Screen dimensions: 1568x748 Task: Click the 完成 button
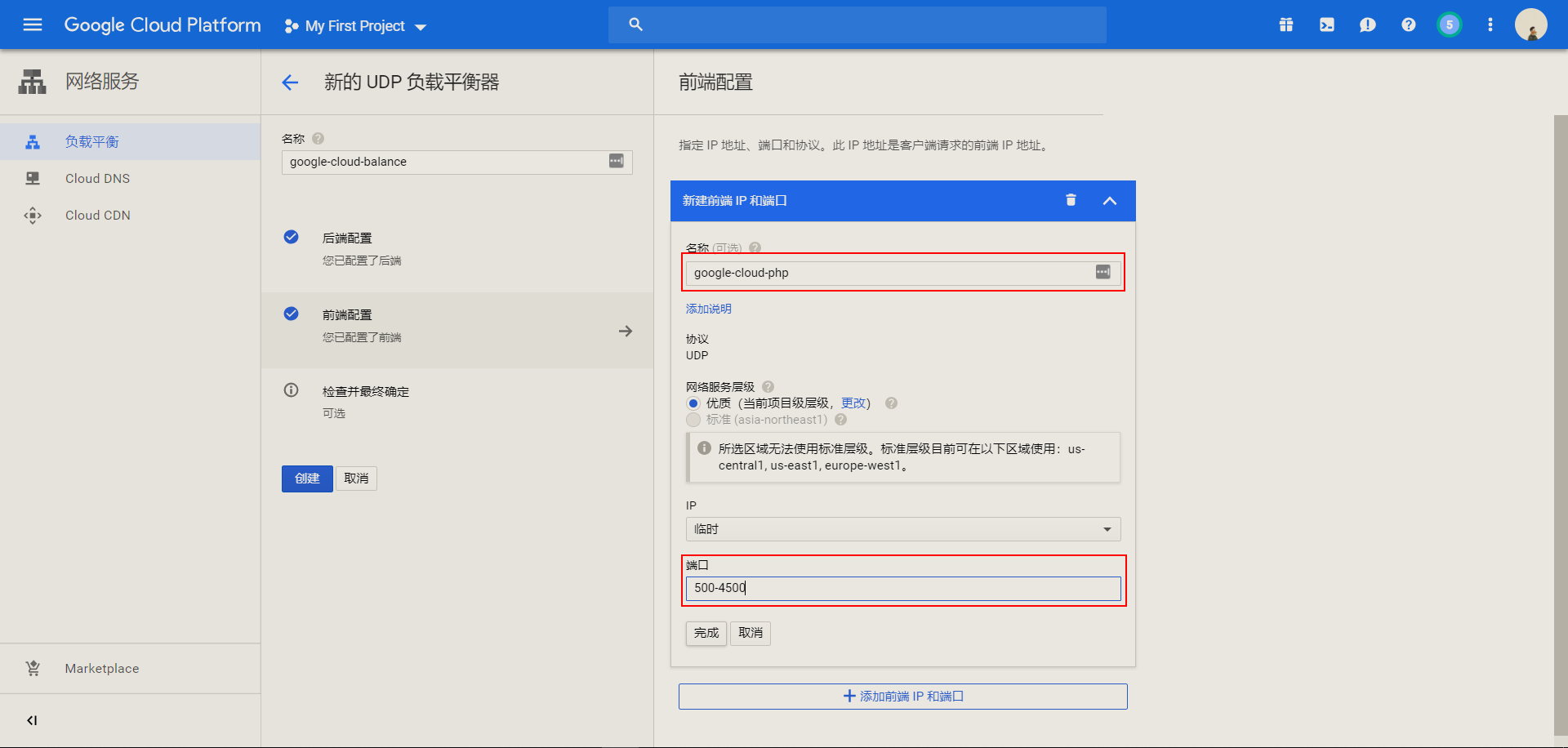(706, 633)
